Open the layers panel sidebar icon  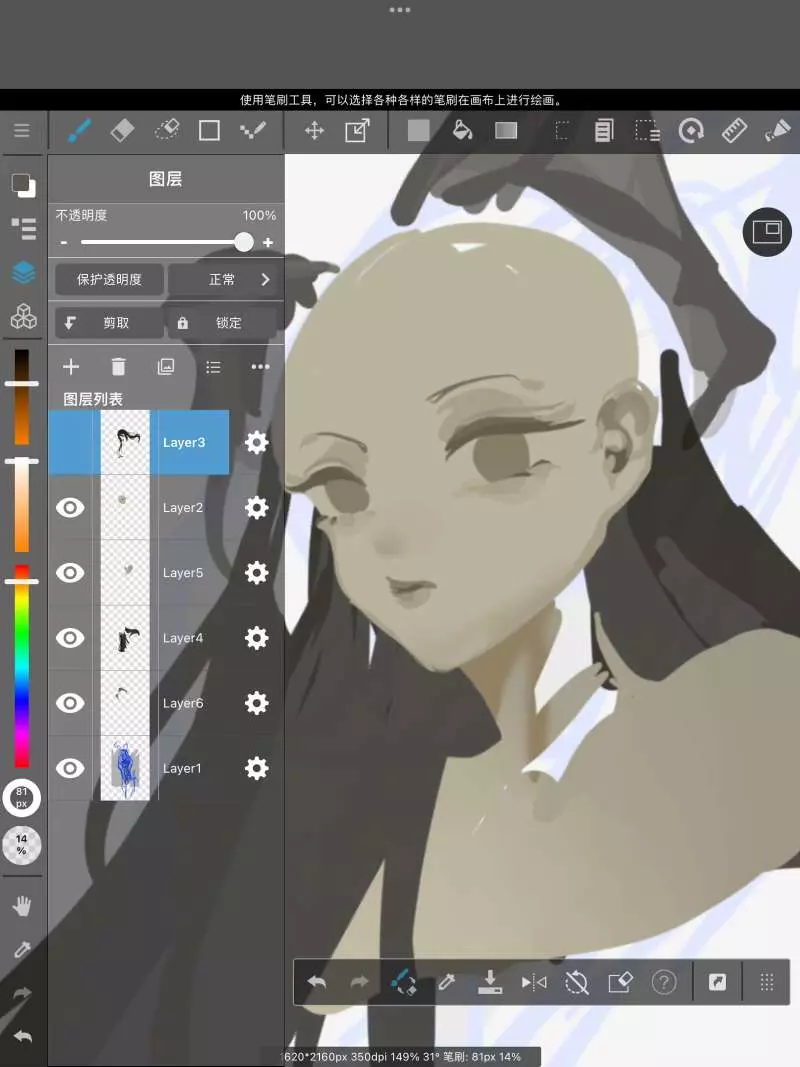coord(23,272)
